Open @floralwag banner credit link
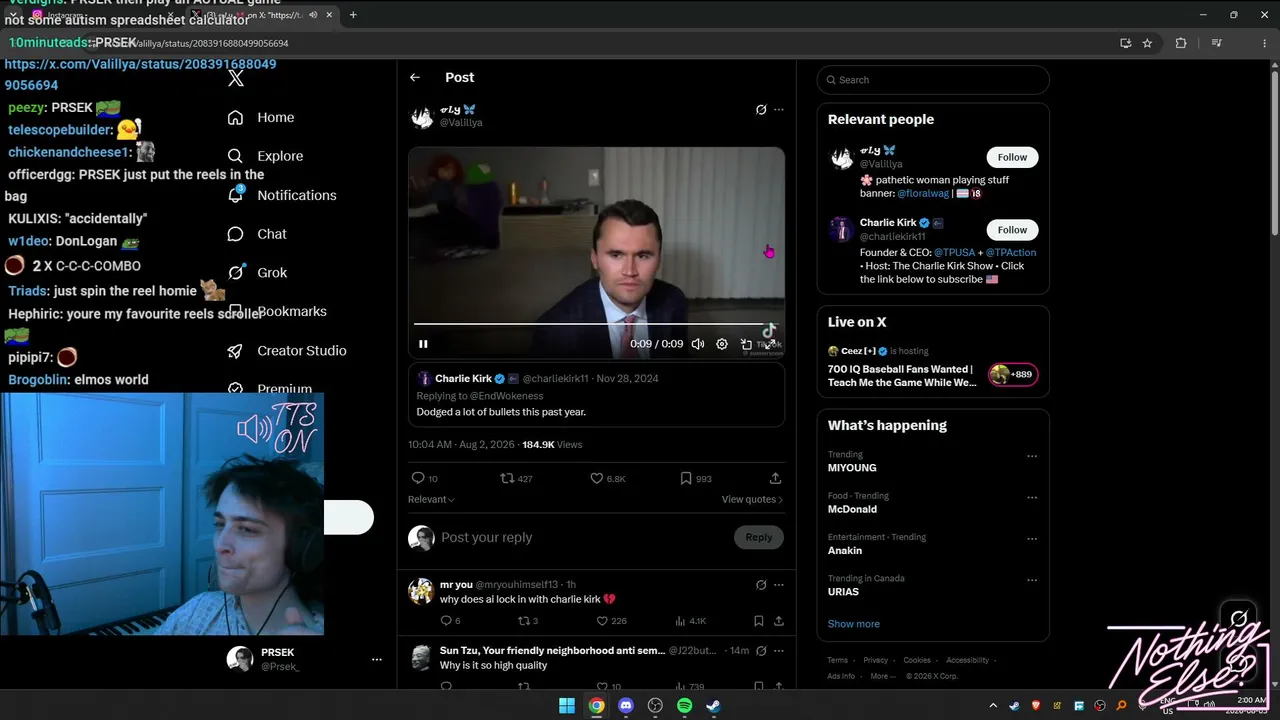 coord(923,193)
